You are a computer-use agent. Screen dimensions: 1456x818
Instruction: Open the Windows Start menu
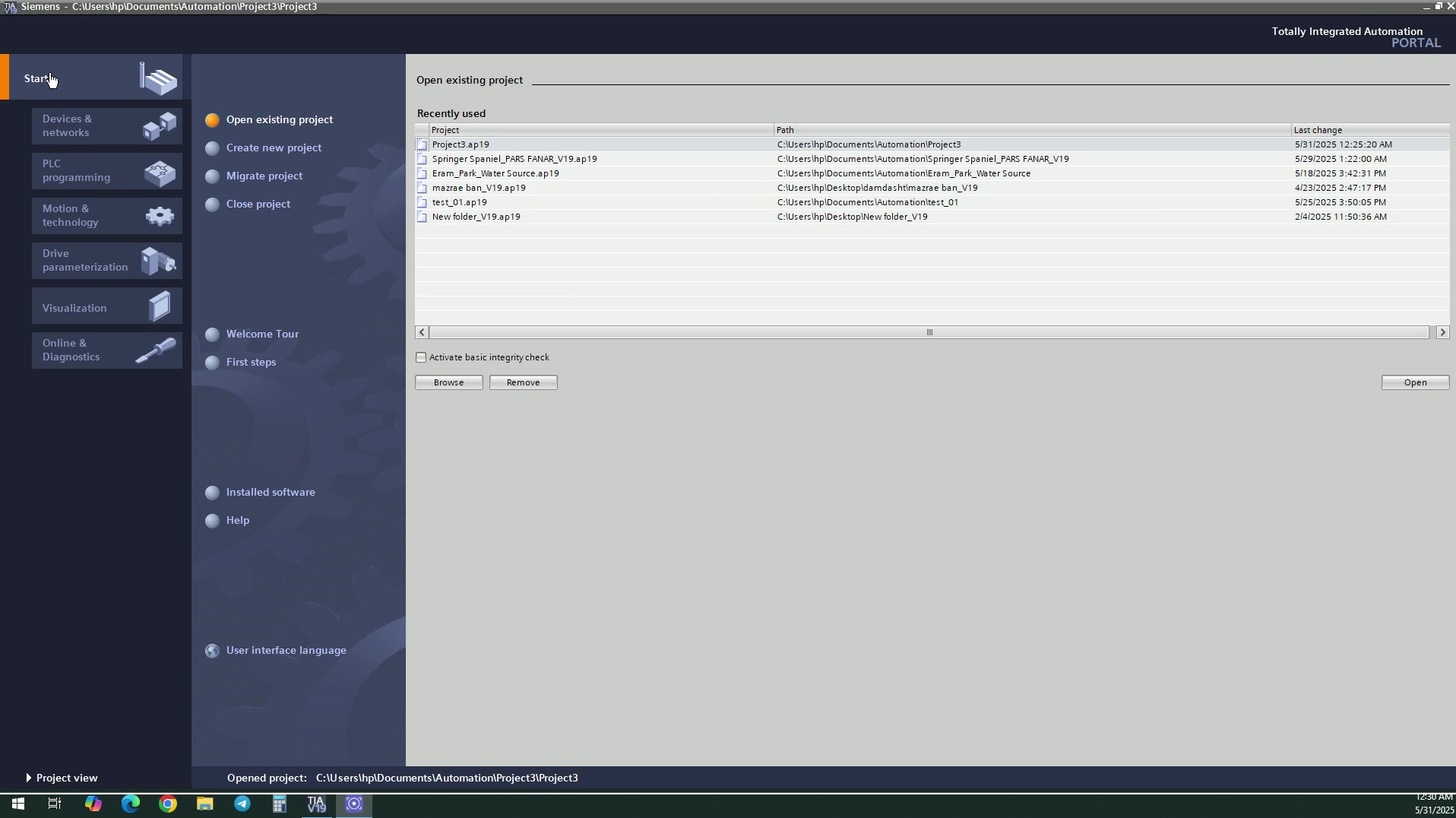coord(18,804)
